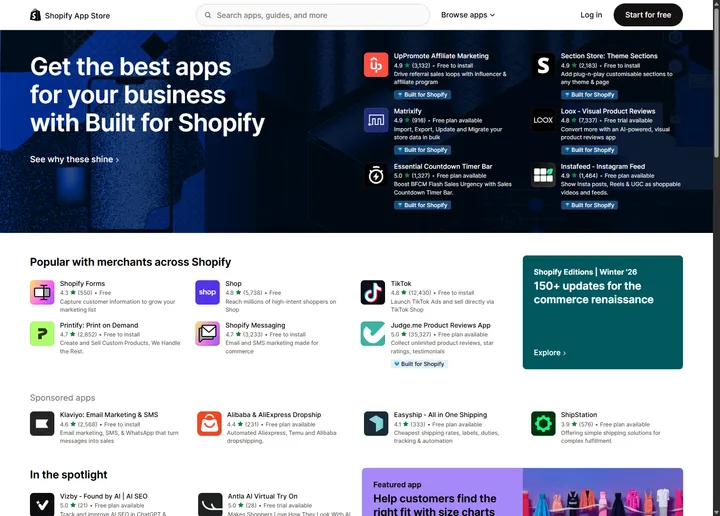Image resolution: width=720 pixels, height=516 pixels.
Task: Open Klaviyo app icon
Action: [42, 423]
